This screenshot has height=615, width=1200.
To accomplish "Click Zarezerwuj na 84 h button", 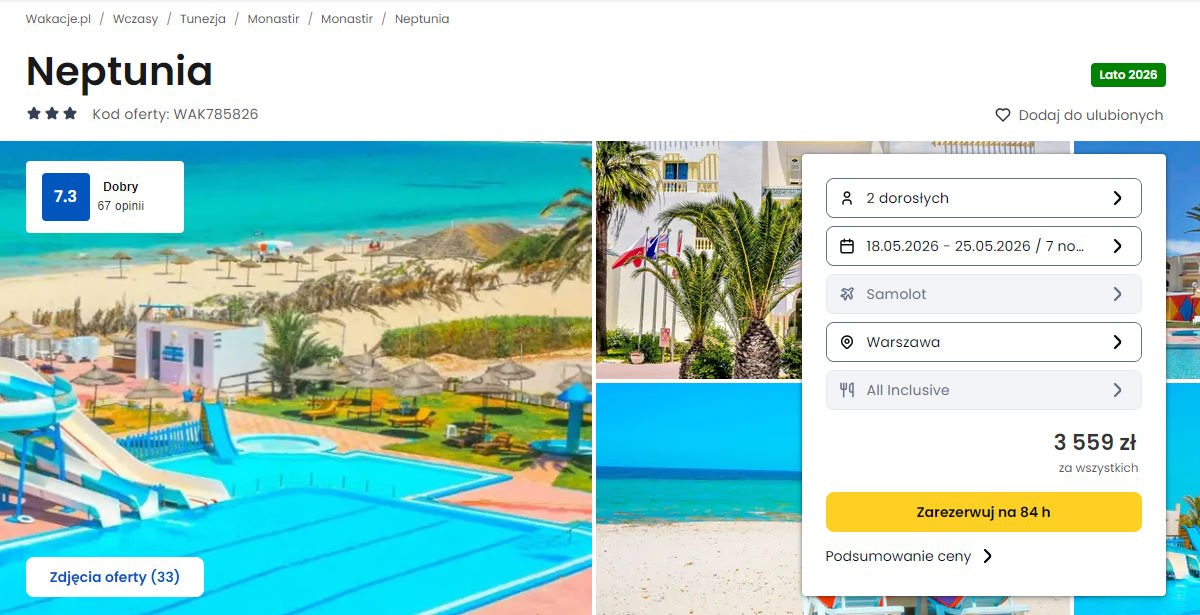I will click(x=983, y=512).
